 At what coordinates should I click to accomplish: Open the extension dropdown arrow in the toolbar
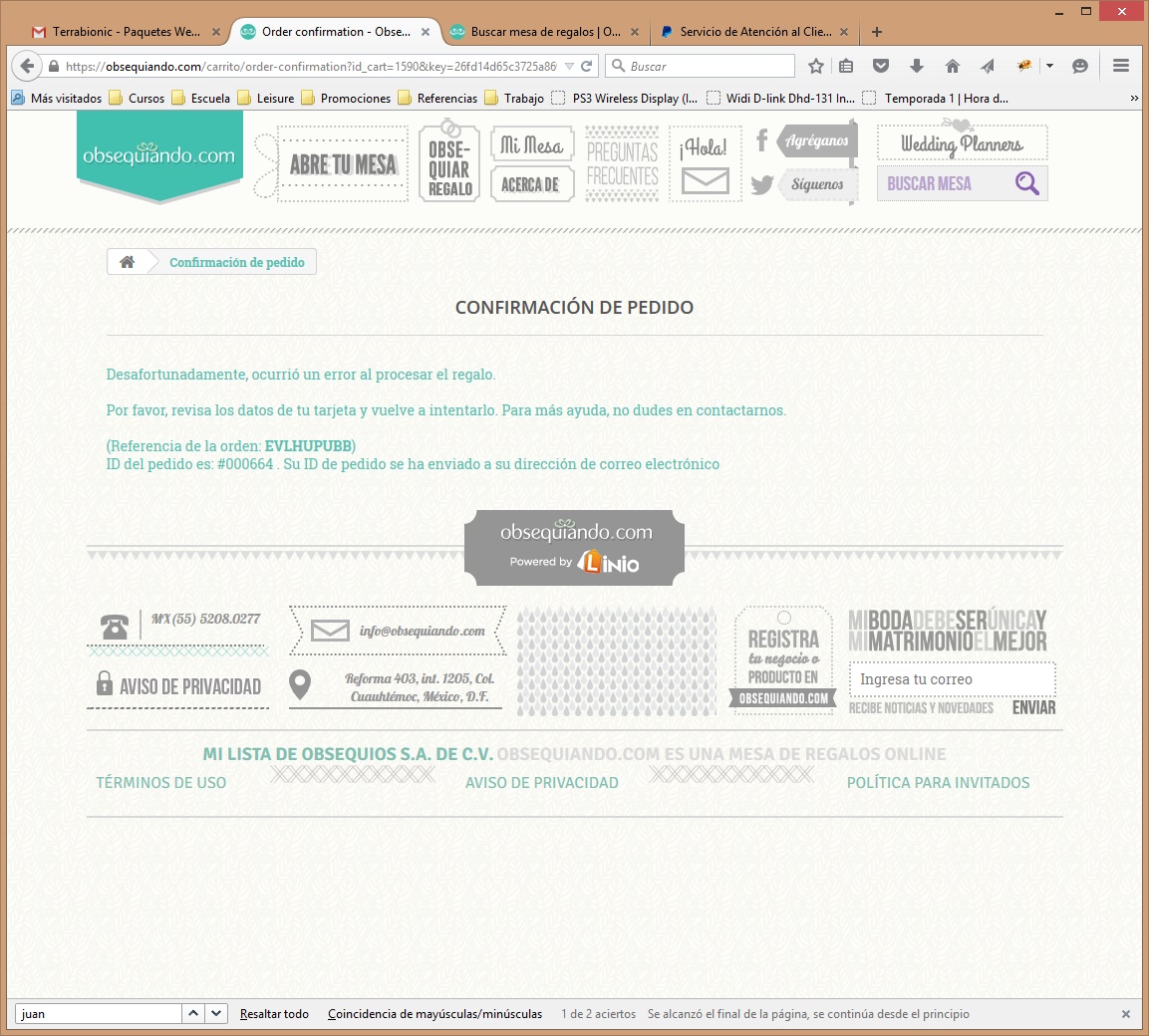click(1049, 66)
